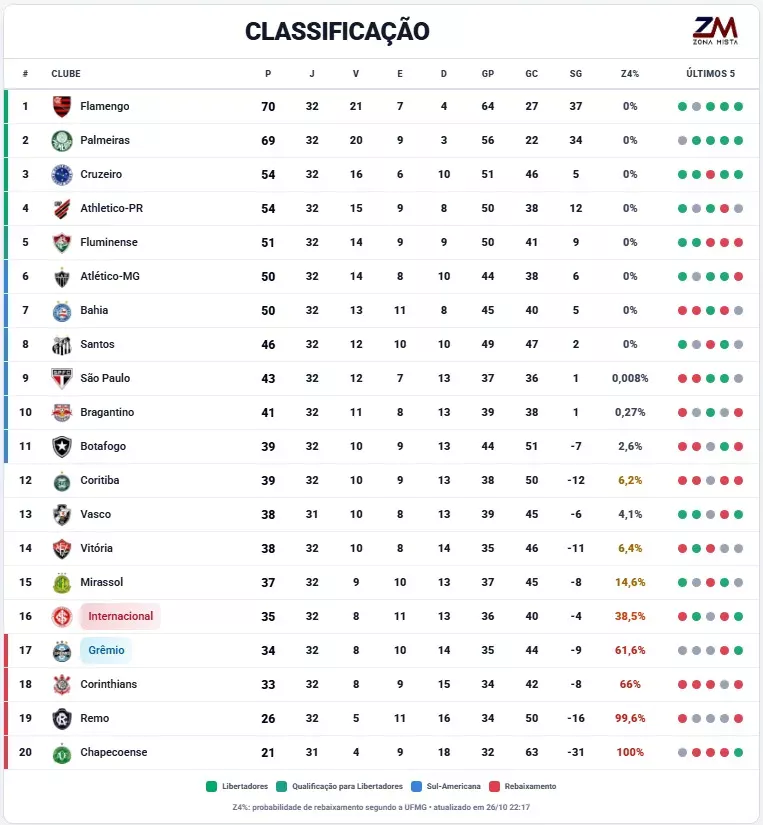Click the green Libertadores legend swatch

(212, 787)
